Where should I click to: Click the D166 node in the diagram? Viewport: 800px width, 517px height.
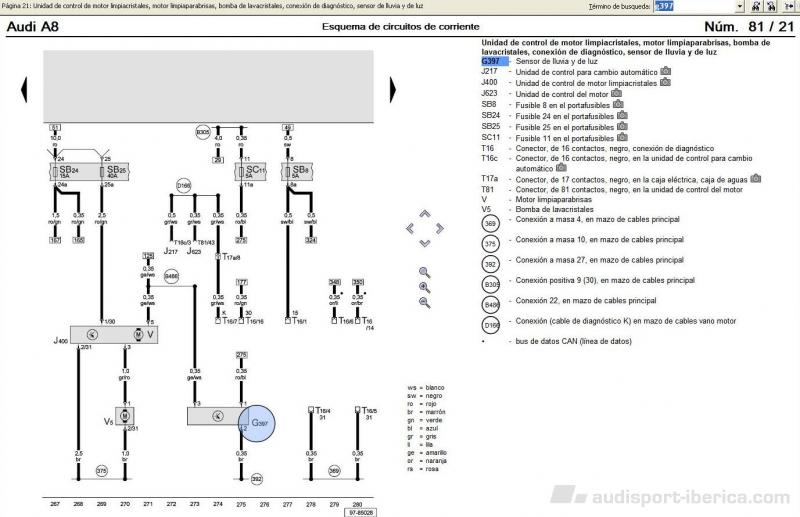pos(183,186)
